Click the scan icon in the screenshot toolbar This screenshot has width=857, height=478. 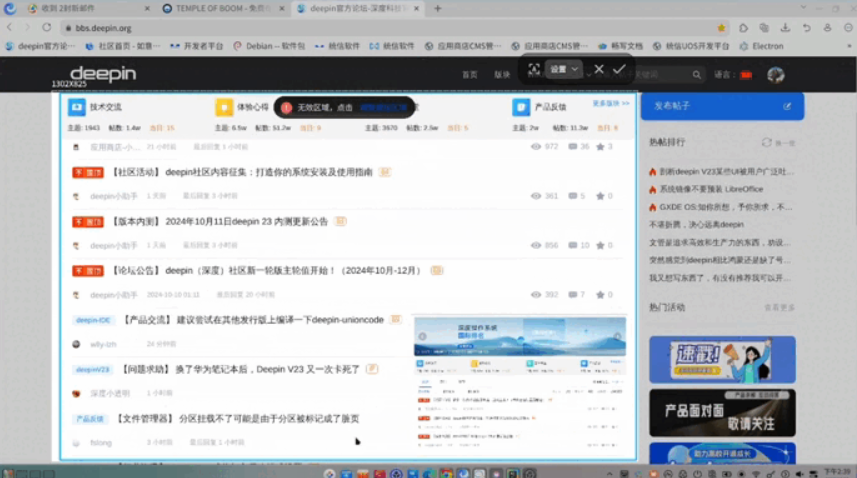tap(534, 69)
